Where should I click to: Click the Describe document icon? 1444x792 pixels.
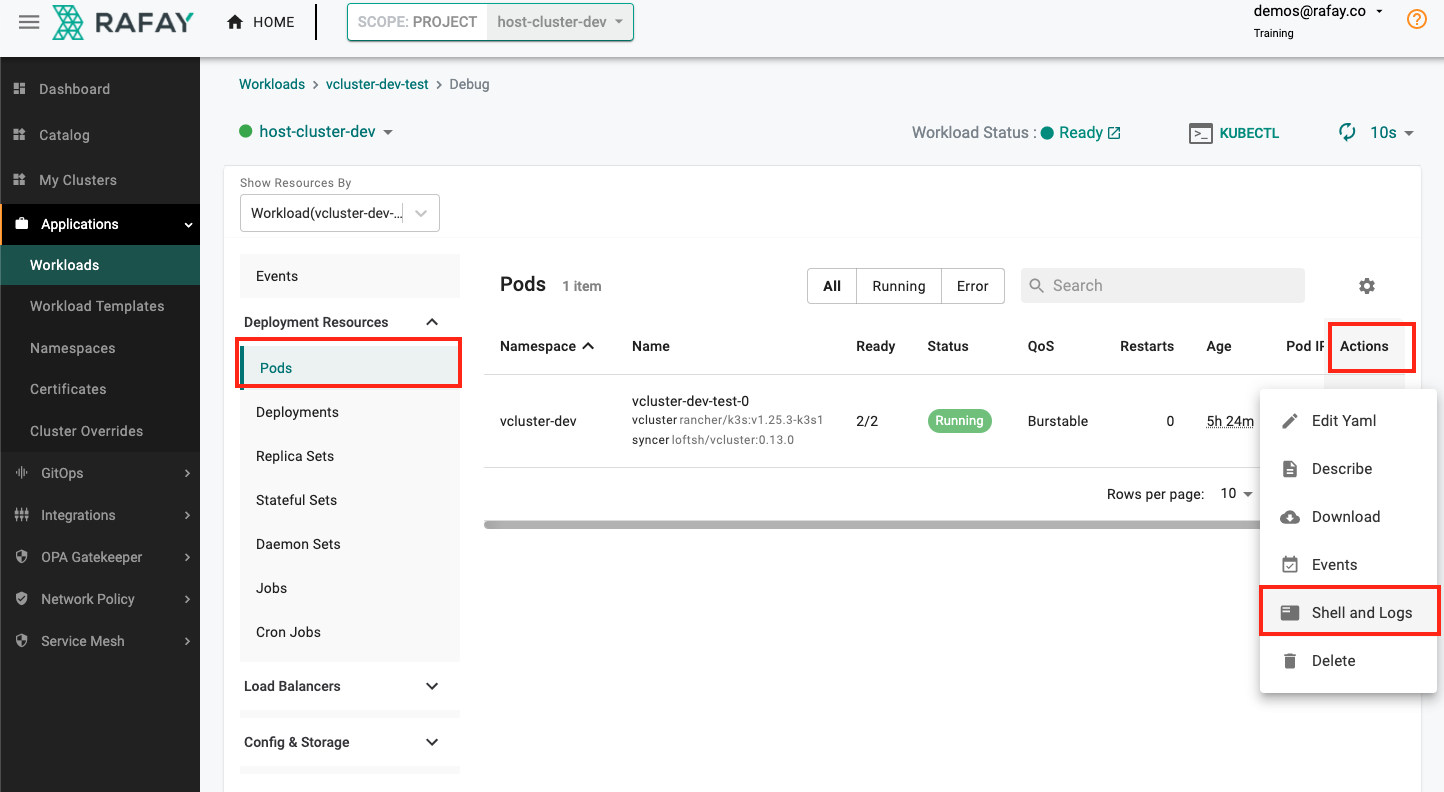(x=1290, y=469)
